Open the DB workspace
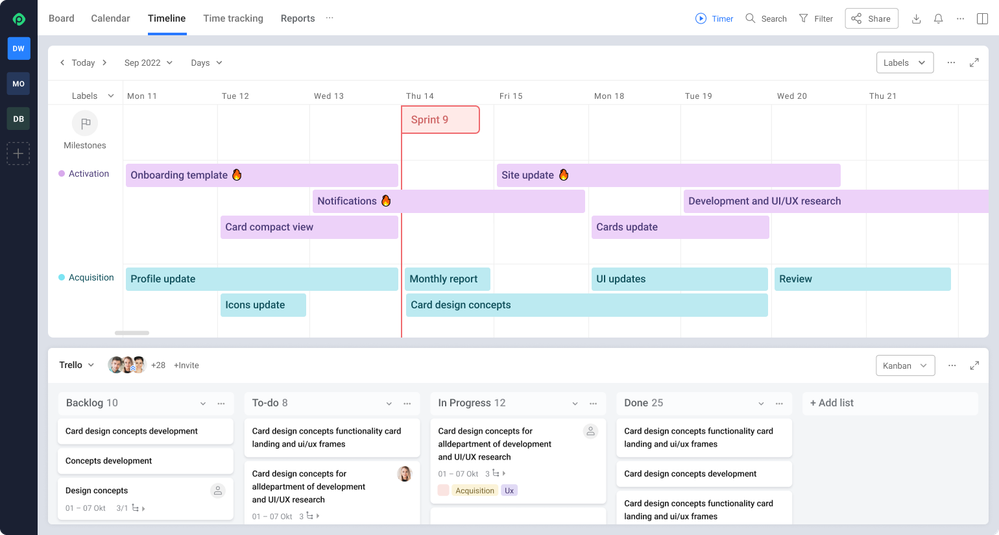This screenshot has width=999, height=535. click(18, 119)
